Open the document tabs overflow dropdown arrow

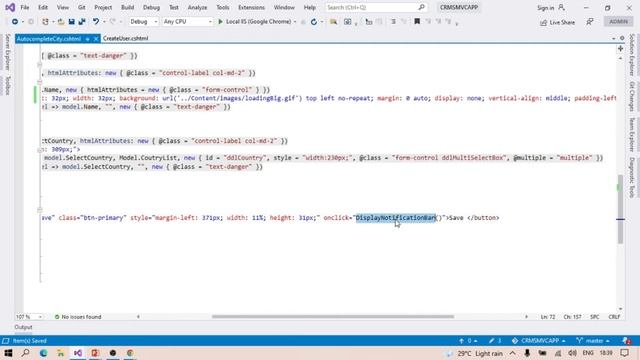tap(613, 38)
